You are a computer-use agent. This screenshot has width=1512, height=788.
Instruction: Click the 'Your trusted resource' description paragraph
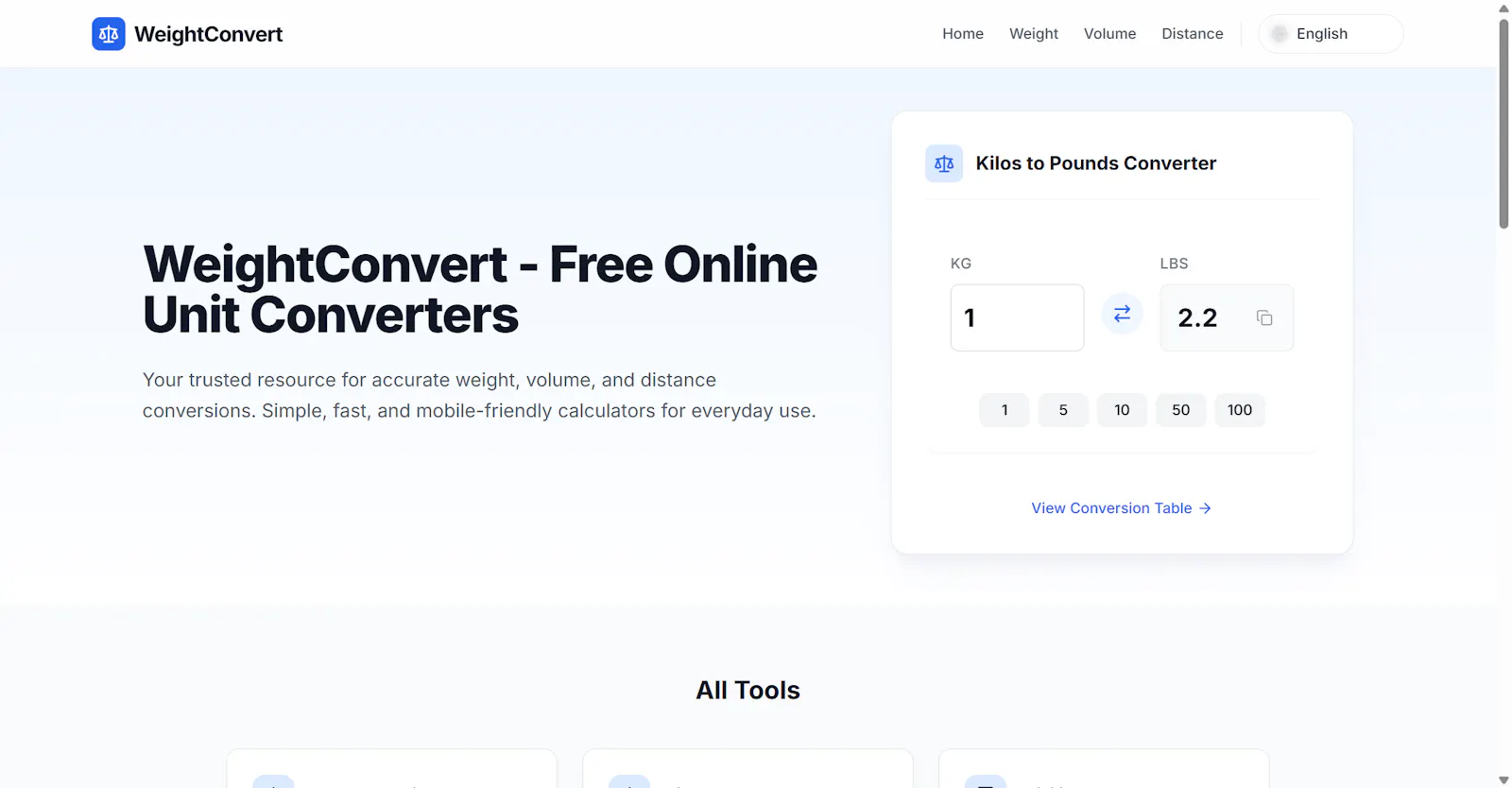click(479, 395)
